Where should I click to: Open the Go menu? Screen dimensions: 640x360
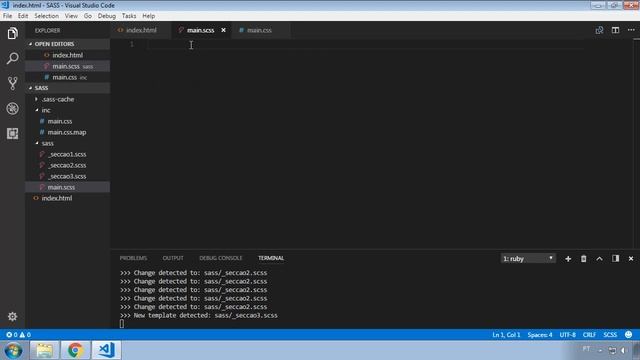[88, 16]
